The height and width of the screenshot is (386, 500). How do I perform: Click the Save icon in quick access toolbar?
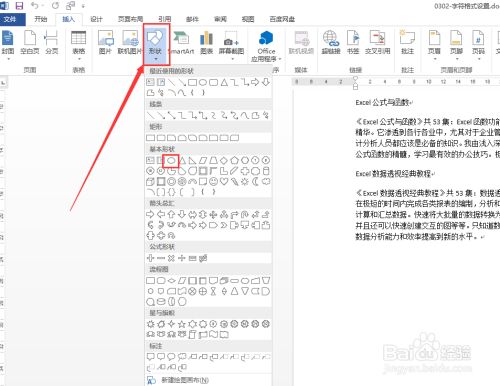[x=20, y=5]
